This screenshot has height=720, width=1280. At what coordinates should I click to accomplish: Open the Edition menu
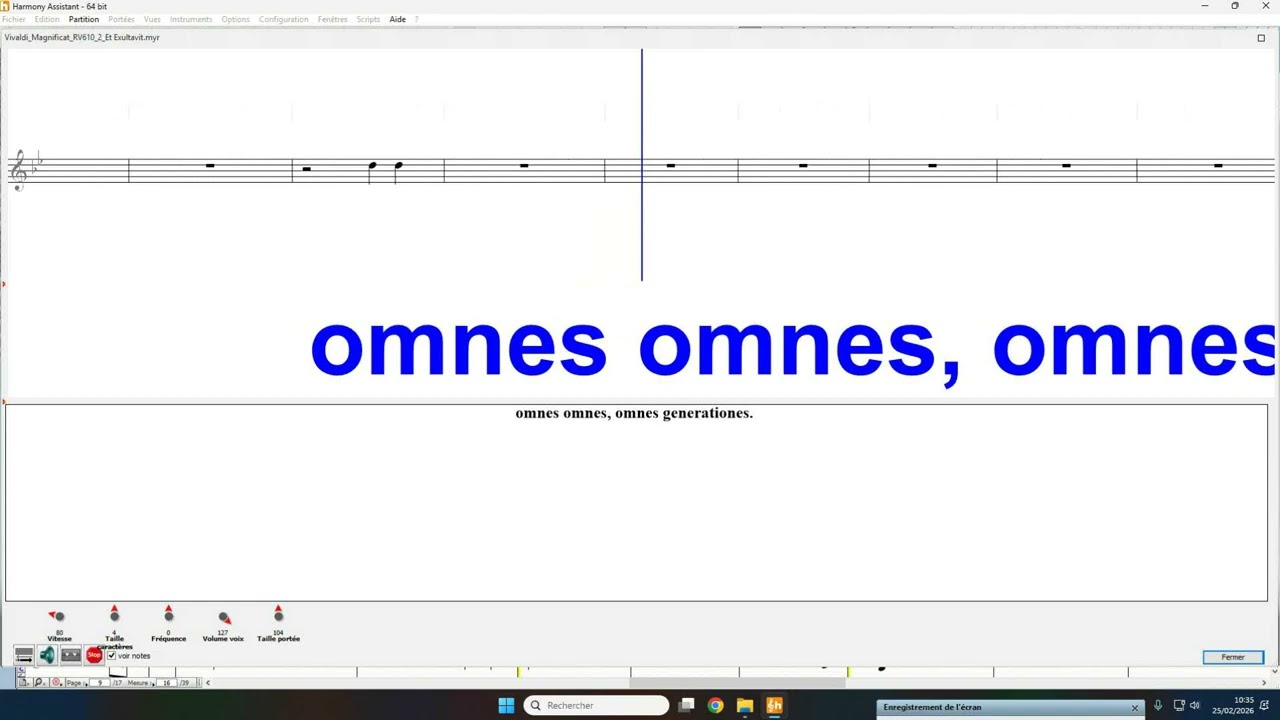[47, 19]
